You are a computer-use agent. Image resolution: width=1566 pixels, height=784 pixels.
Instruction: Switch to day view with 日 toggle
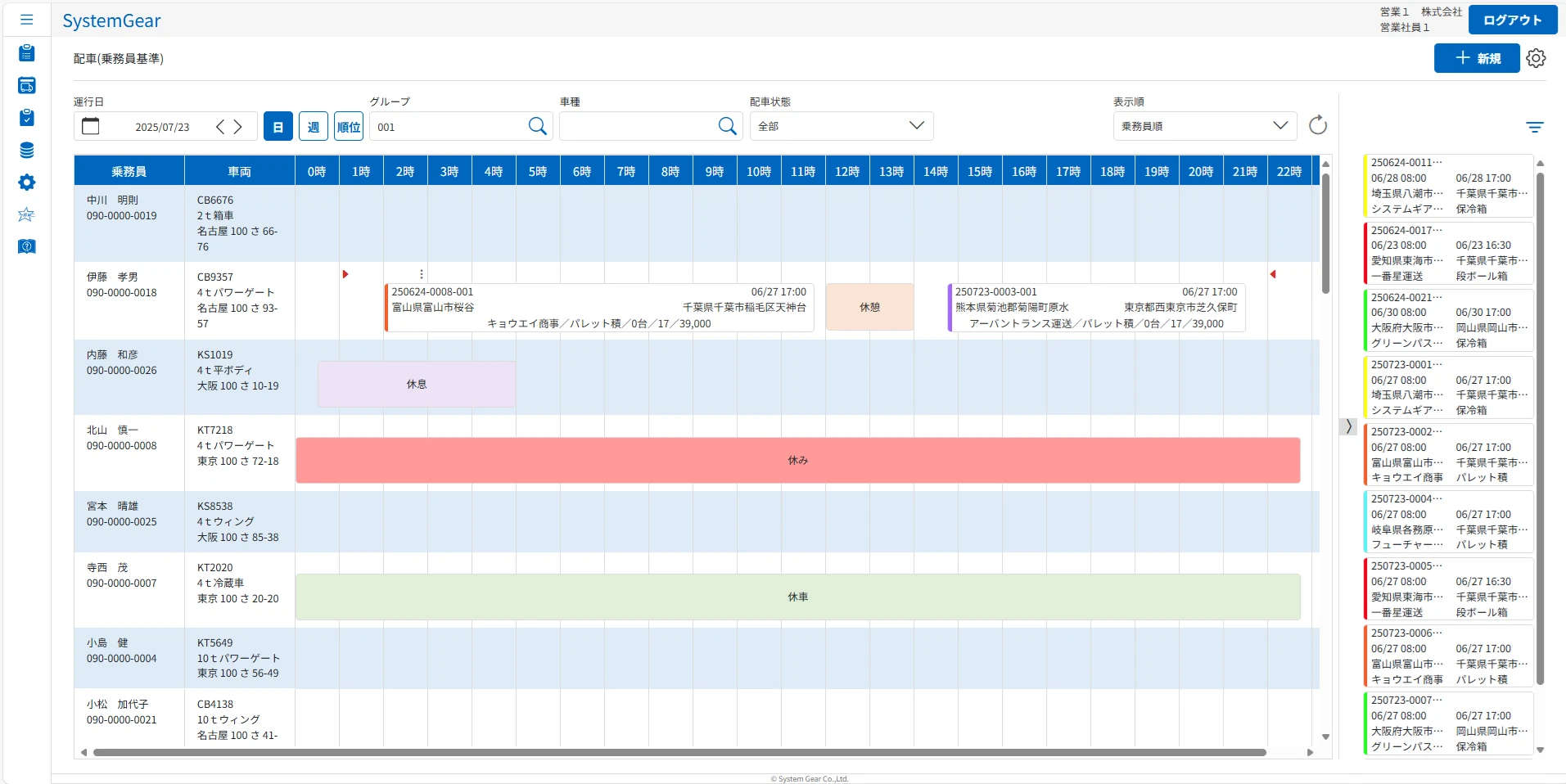click(278, 127)
